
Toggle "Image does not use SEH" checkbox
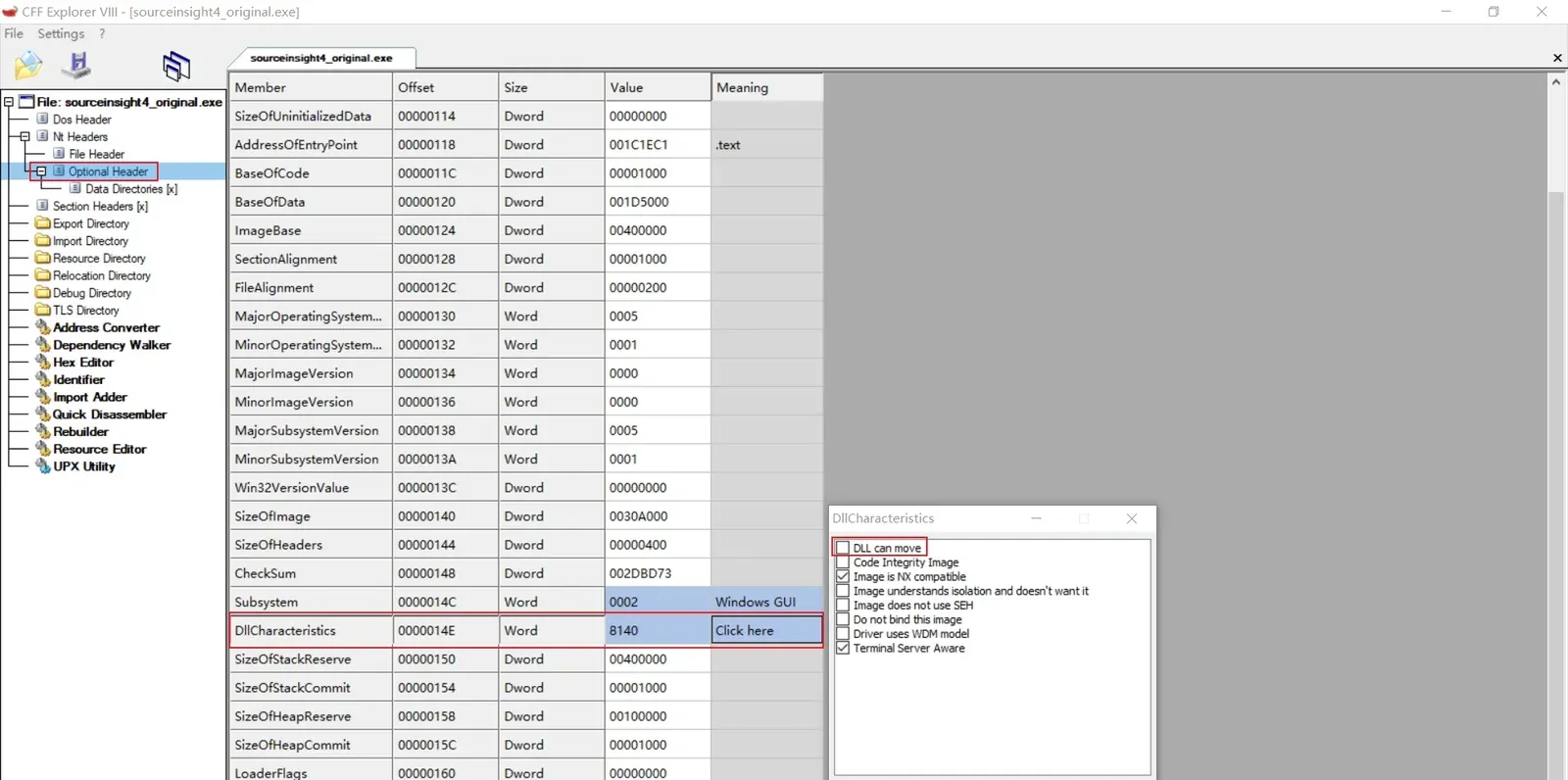pos(843,605)
